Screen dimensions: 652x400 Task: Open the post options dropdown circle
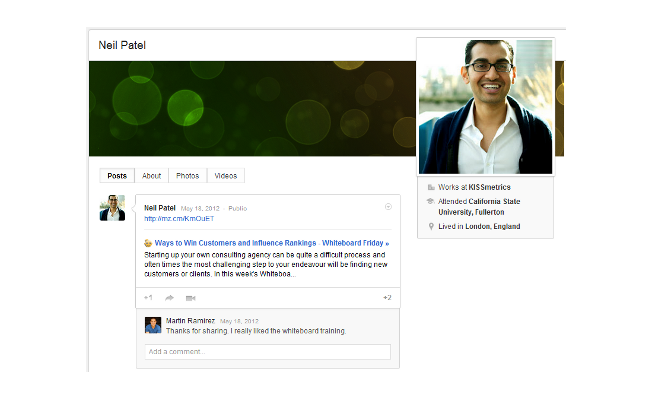point(388,207)
